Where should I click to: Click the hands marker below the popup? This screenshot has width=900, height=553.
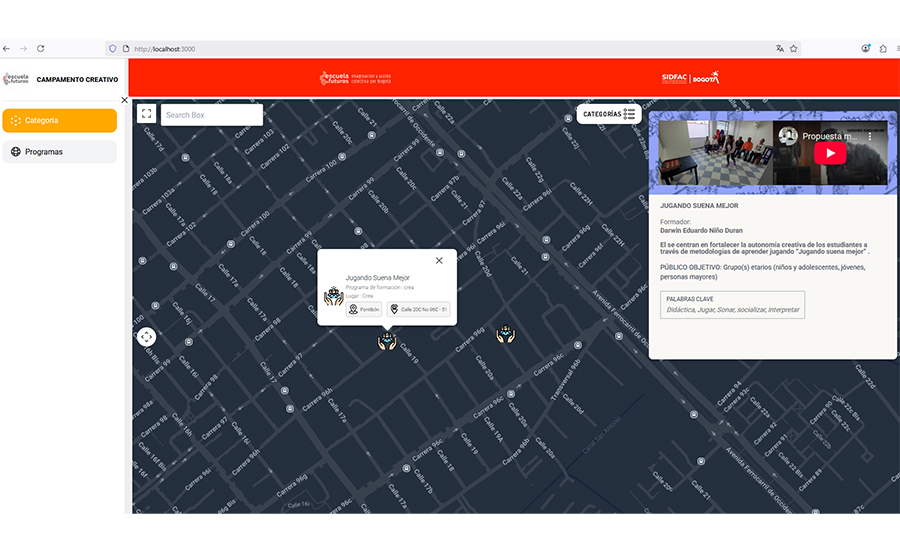[387, 341]
